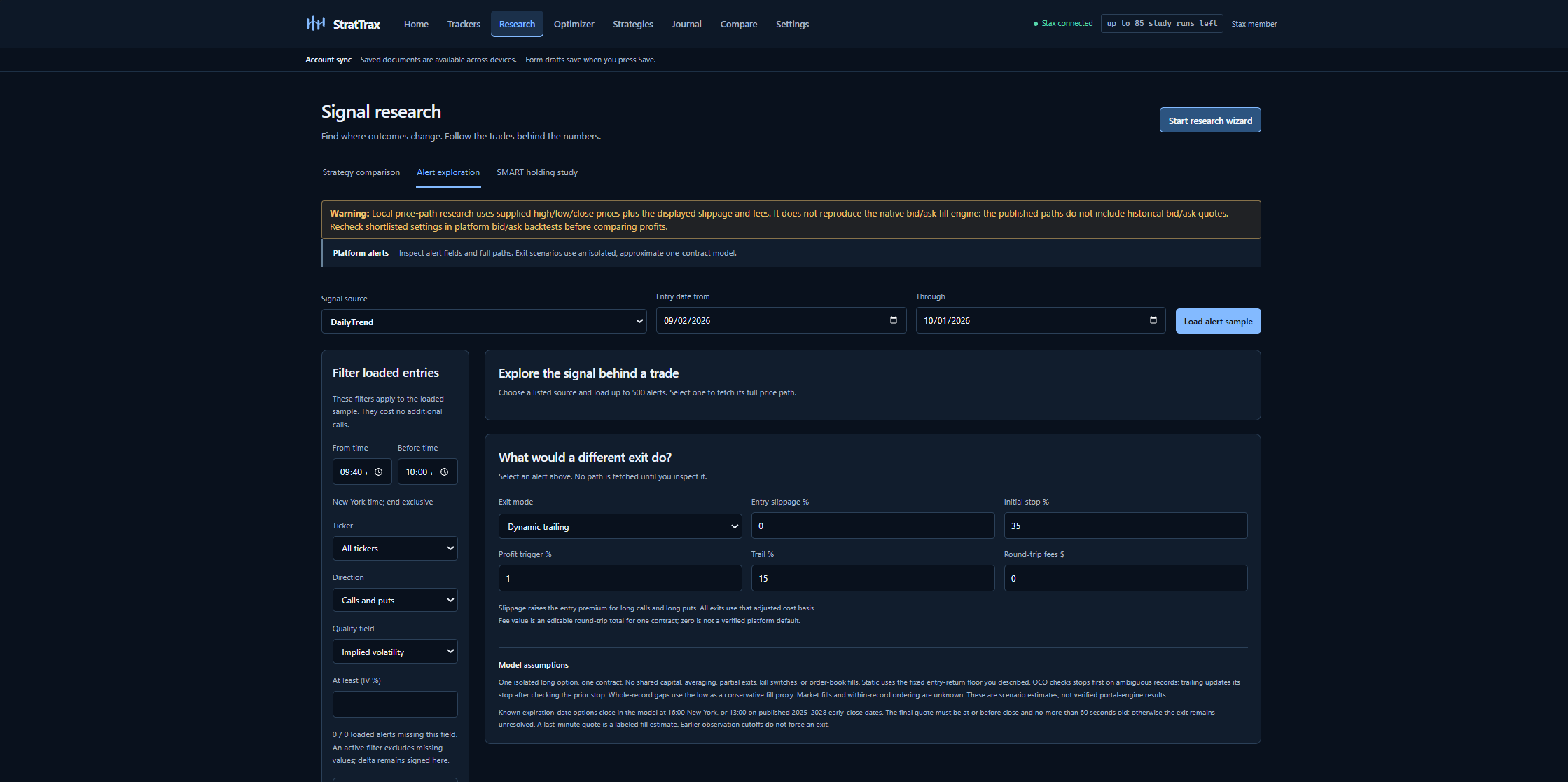Click the Platform alerts label
Viewport: 1568px width, 782px height.
pos(361,253)
